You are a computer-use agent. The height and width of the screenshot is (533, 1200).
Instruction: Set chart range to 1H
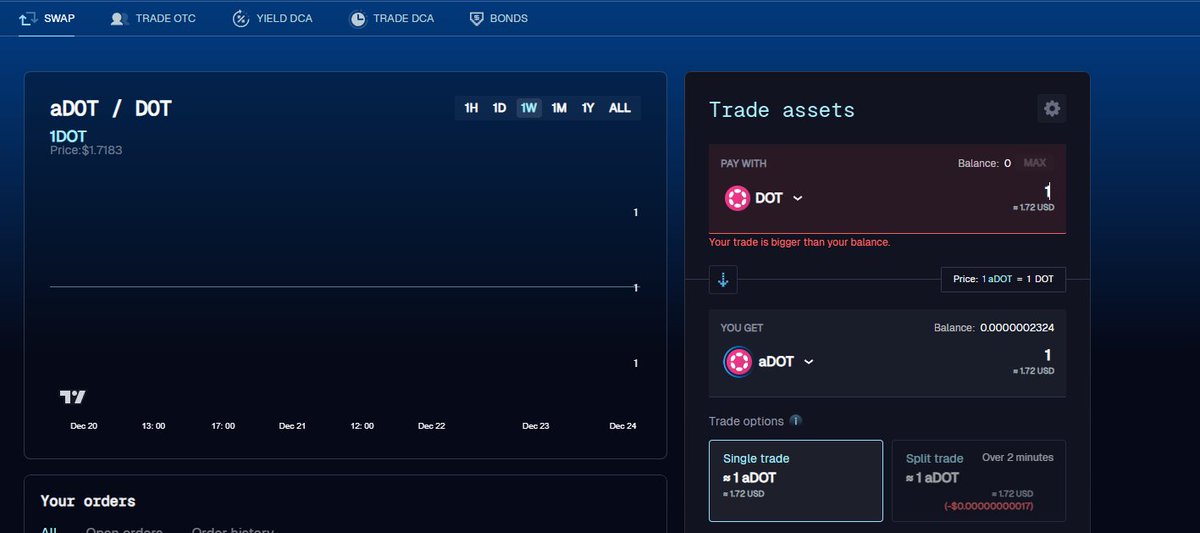[471, 108]
